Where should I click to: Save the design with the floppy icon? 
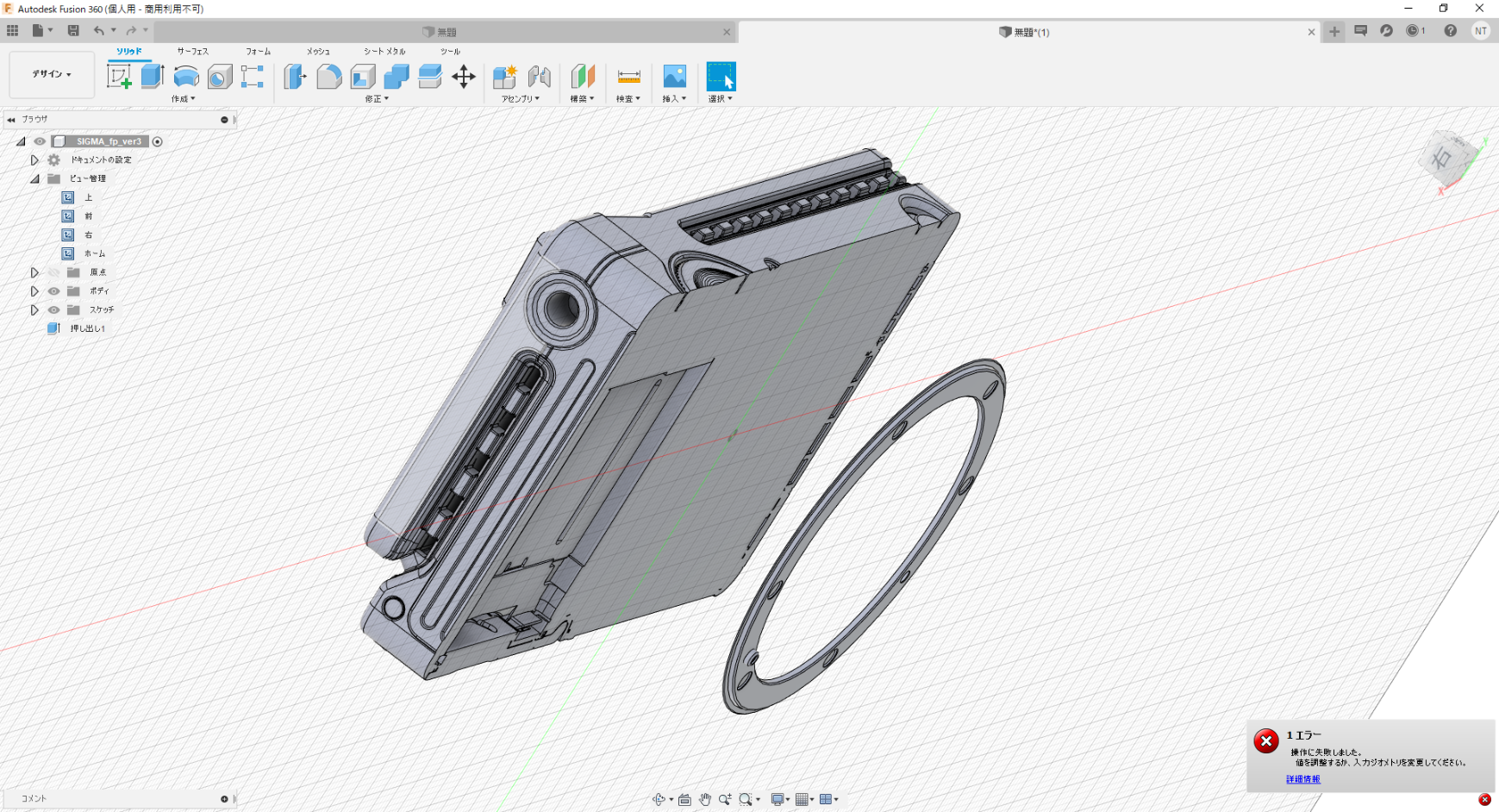(73, 31)
